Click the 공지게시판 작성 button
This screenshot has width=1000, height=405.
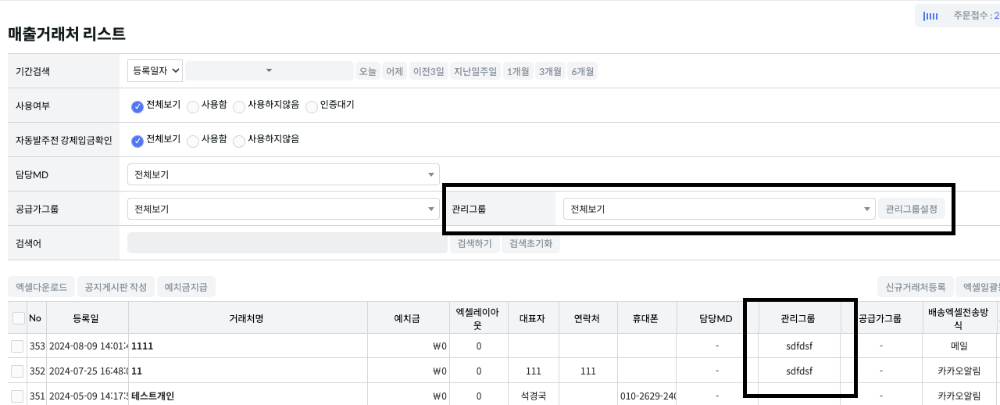(116, 287)
